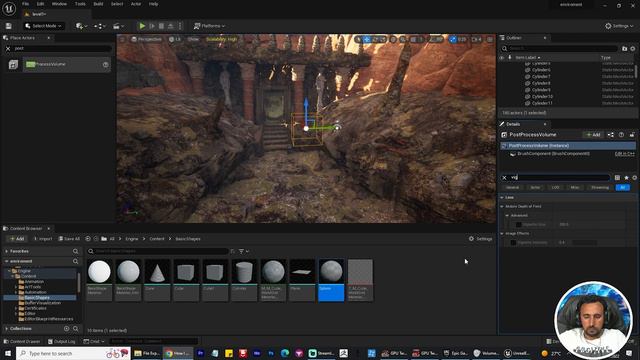Select Cylinder10 in the Outliner
Image resolution: width=640 pixels, height=360 pixels.
coord(542,96)
